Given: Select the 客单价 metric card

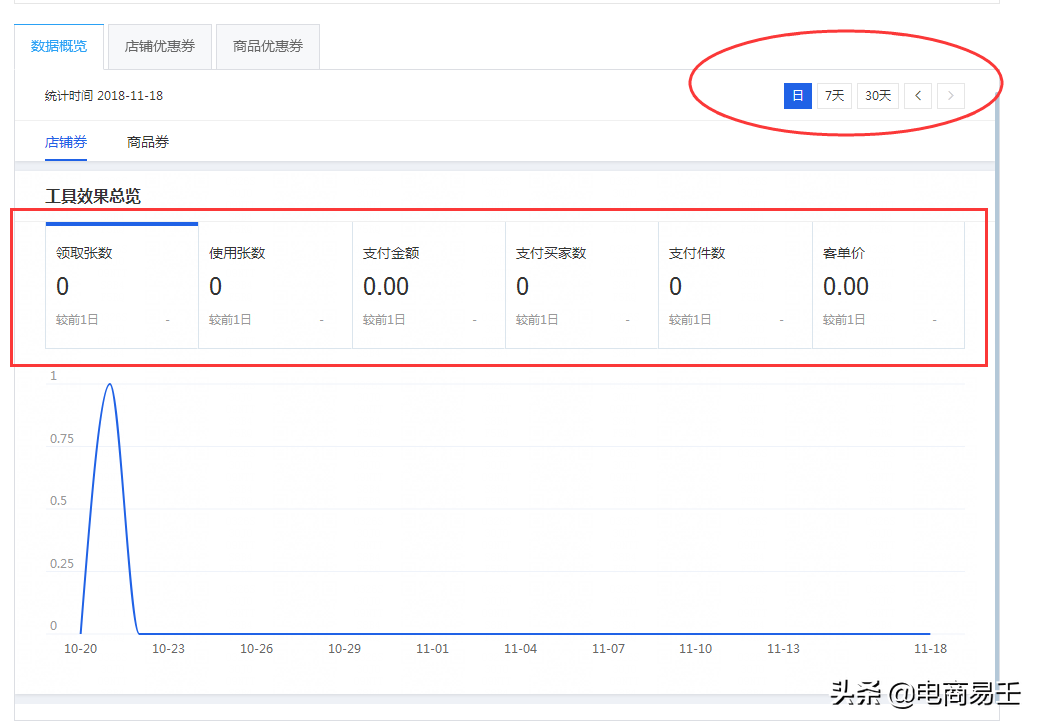Looking at the screenshot, I should (x=888, y=285).
